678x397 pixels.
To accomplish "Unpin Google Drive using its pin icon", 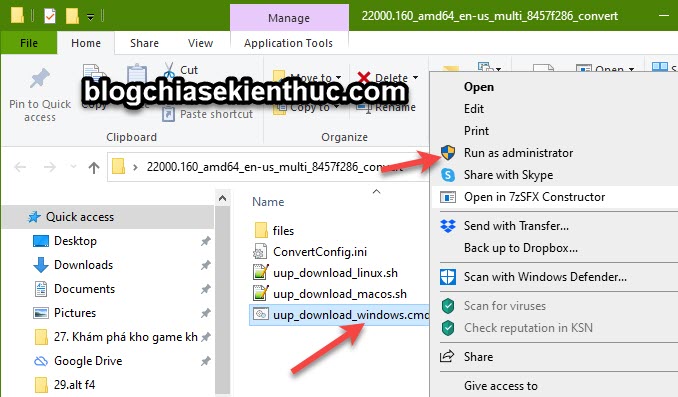I will pos(206,361).
